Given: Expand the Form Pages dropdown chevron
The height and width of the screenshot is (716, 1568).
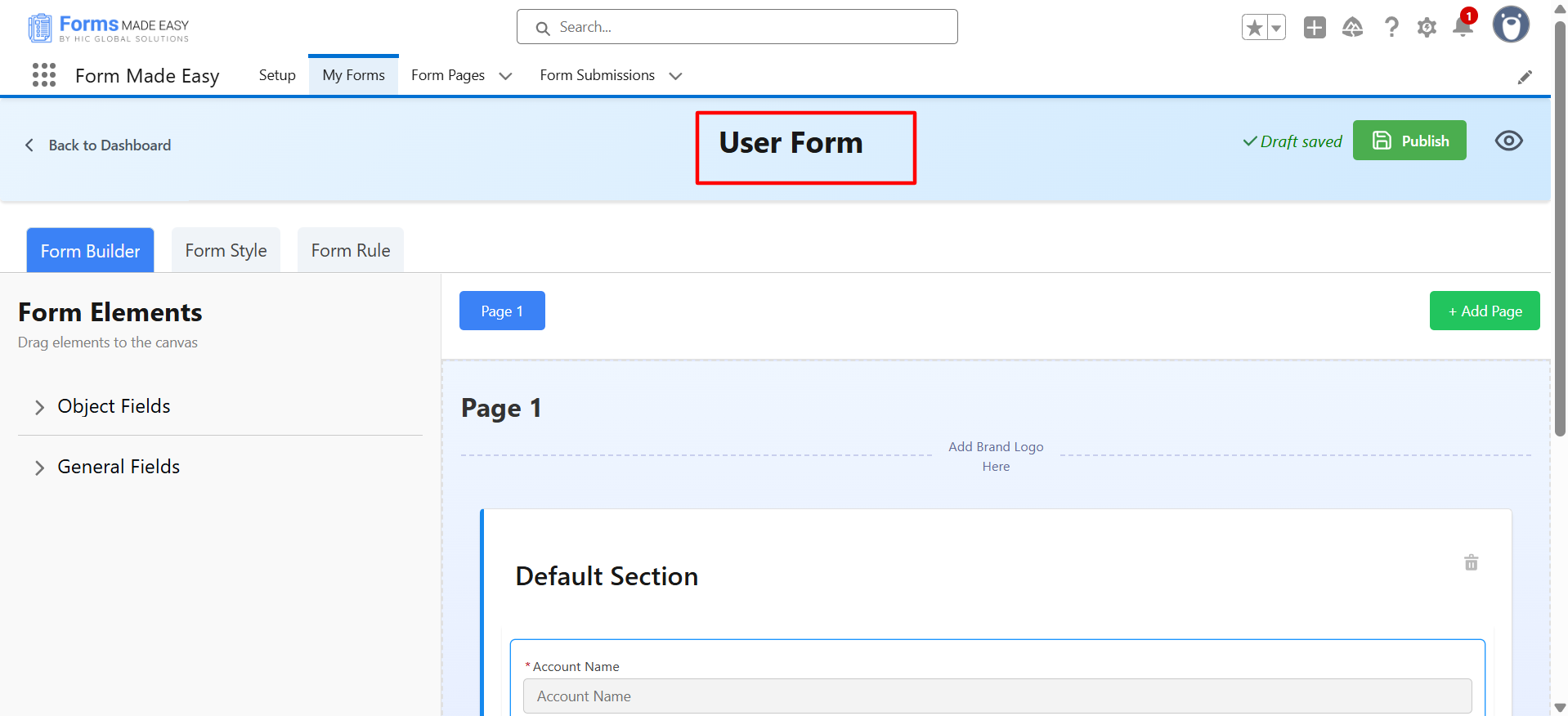Looking at the screenshot, I should pos(506,76).
